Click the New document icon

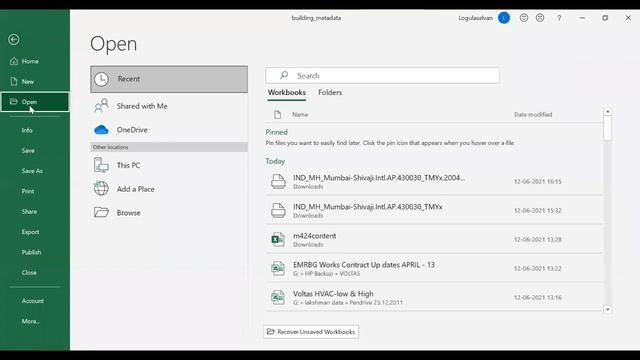pyautogui.click(x=14, y=82)
